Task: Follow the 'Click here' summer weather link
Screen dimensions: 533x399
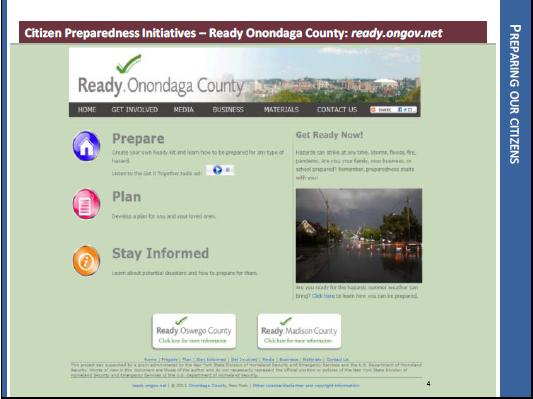Action: (323, 296)
